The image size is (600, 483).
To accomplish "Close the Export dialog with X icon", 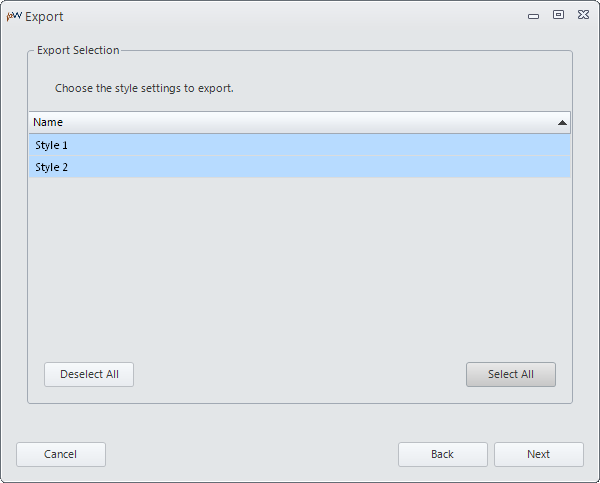I will (584, 15).
